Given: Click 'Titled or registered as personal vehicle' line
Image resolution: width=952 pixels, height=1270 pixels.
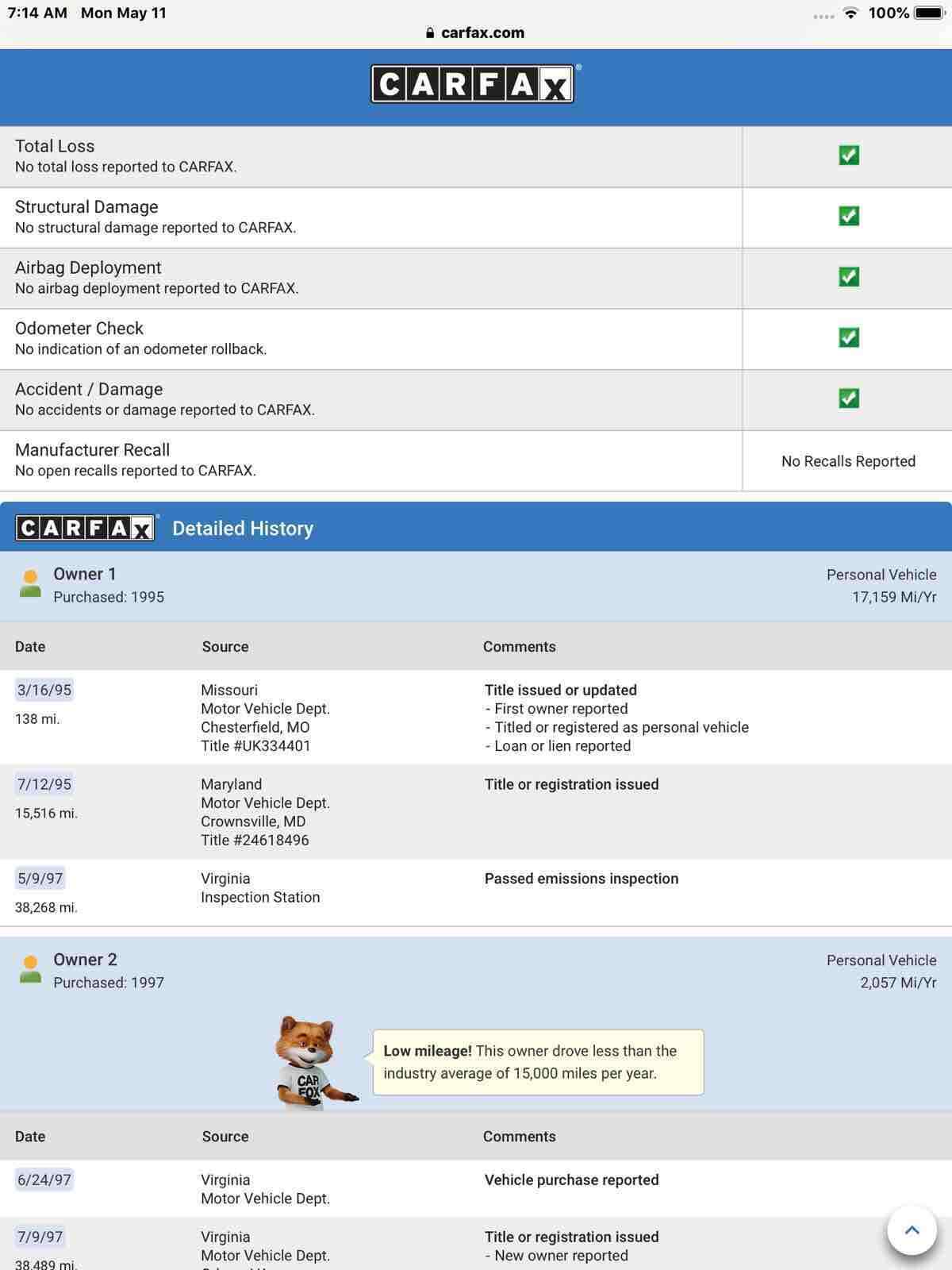Looking at the screenshot, I should click(616, 727).
